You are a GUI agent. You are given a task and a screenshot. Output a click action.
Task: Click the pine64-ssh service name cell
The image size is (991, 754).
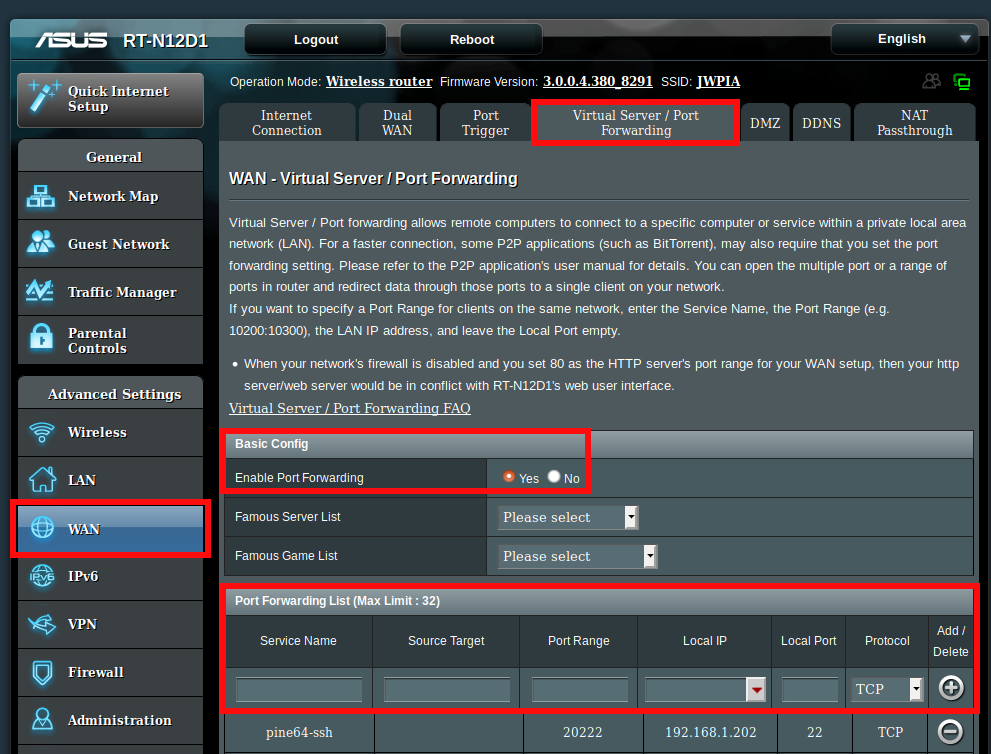pyautogui.click(x=299, y=733)
